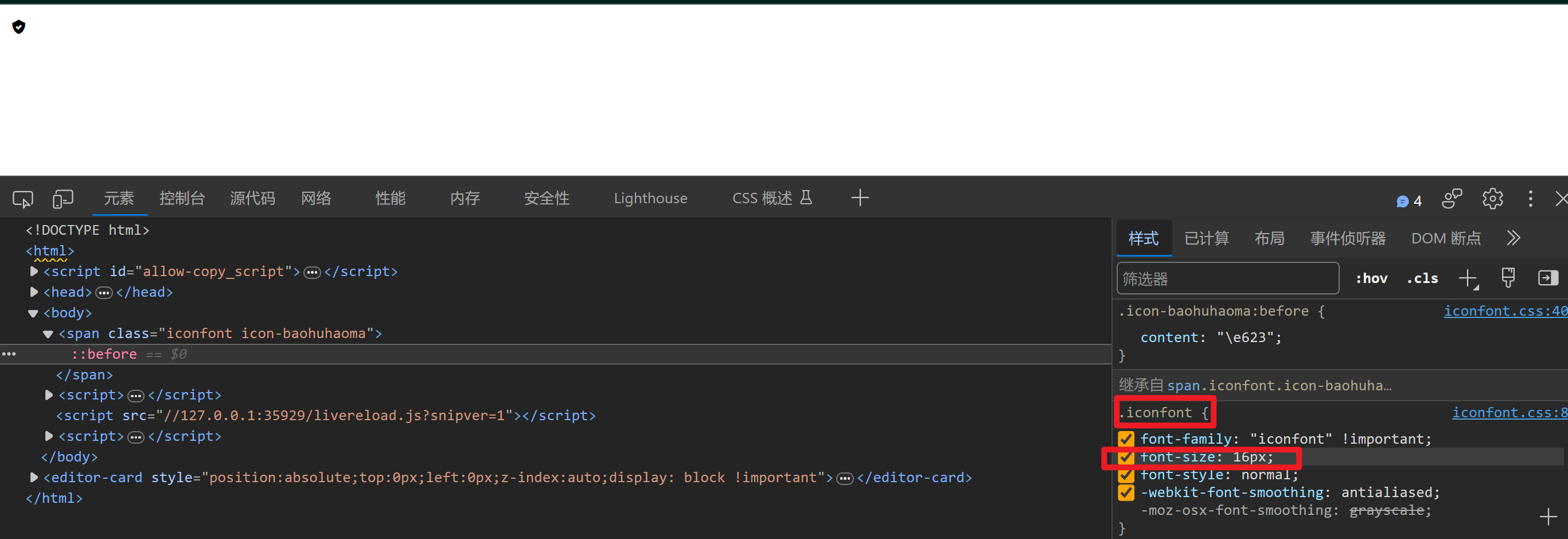Switch to the 网络 Network tab
This screenshot has height=539, width=1568.
(316, 199)
